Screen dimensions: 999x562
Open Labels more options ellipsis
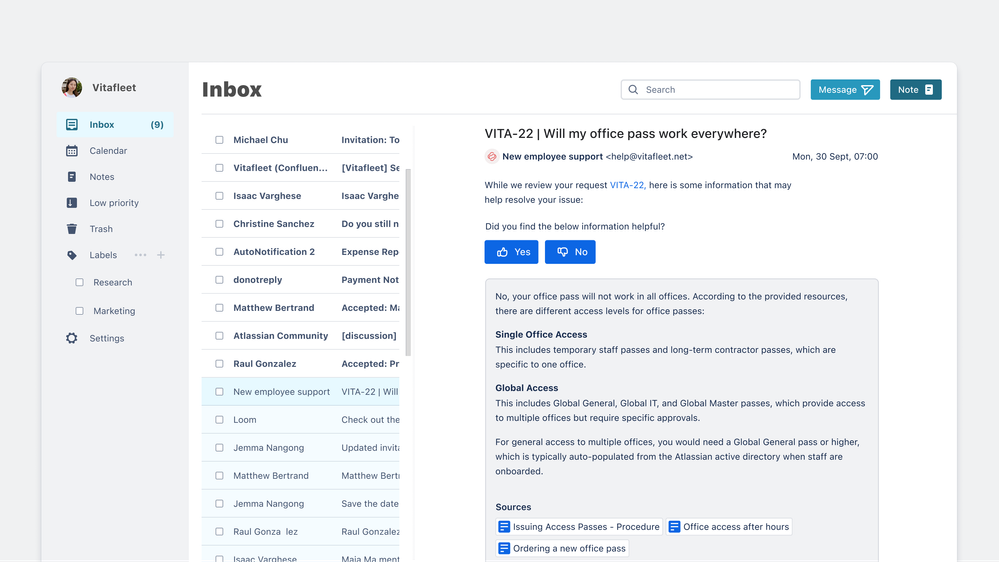tap(140, 255)
